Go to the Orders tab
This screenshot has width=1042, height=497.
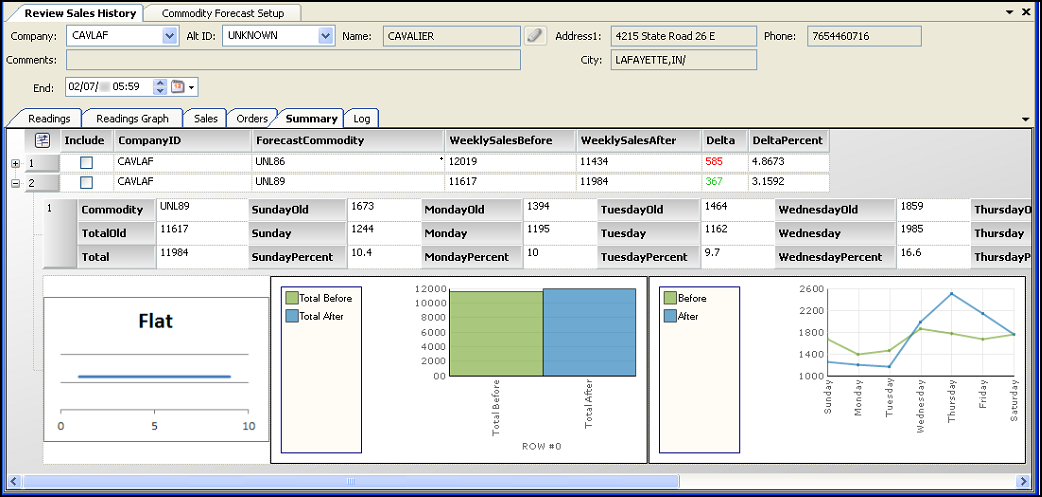point(251,118)
